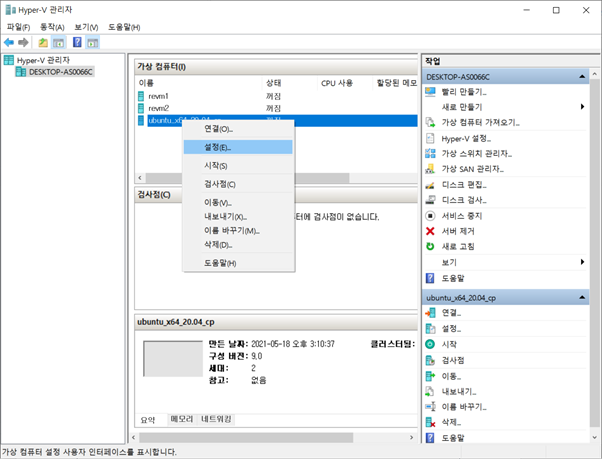Click the 삭제 delete icon in actions
Screen dimensions: 602x459
(x=430, y=422)
